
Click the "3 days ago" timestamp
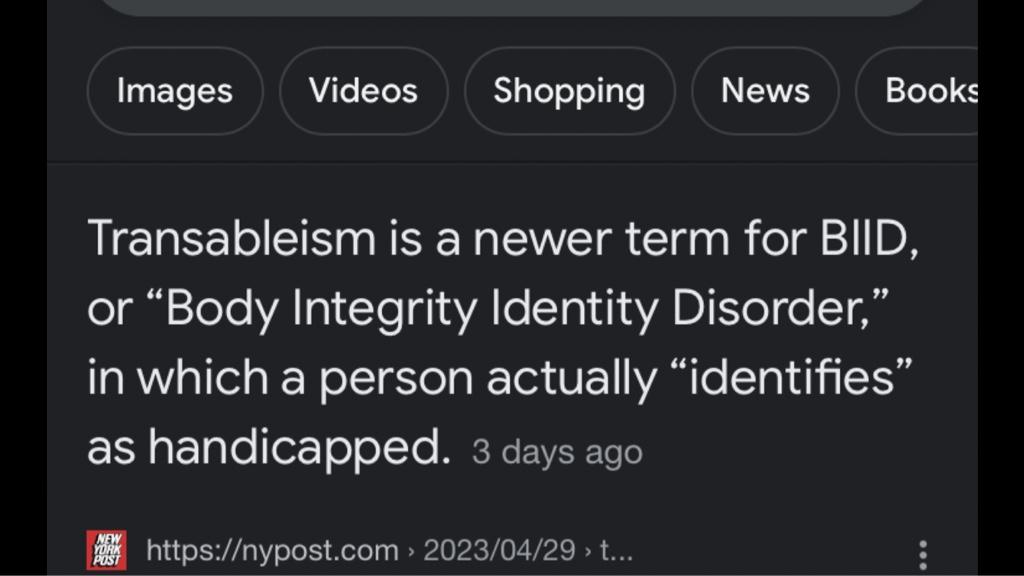tap(558, 452)
